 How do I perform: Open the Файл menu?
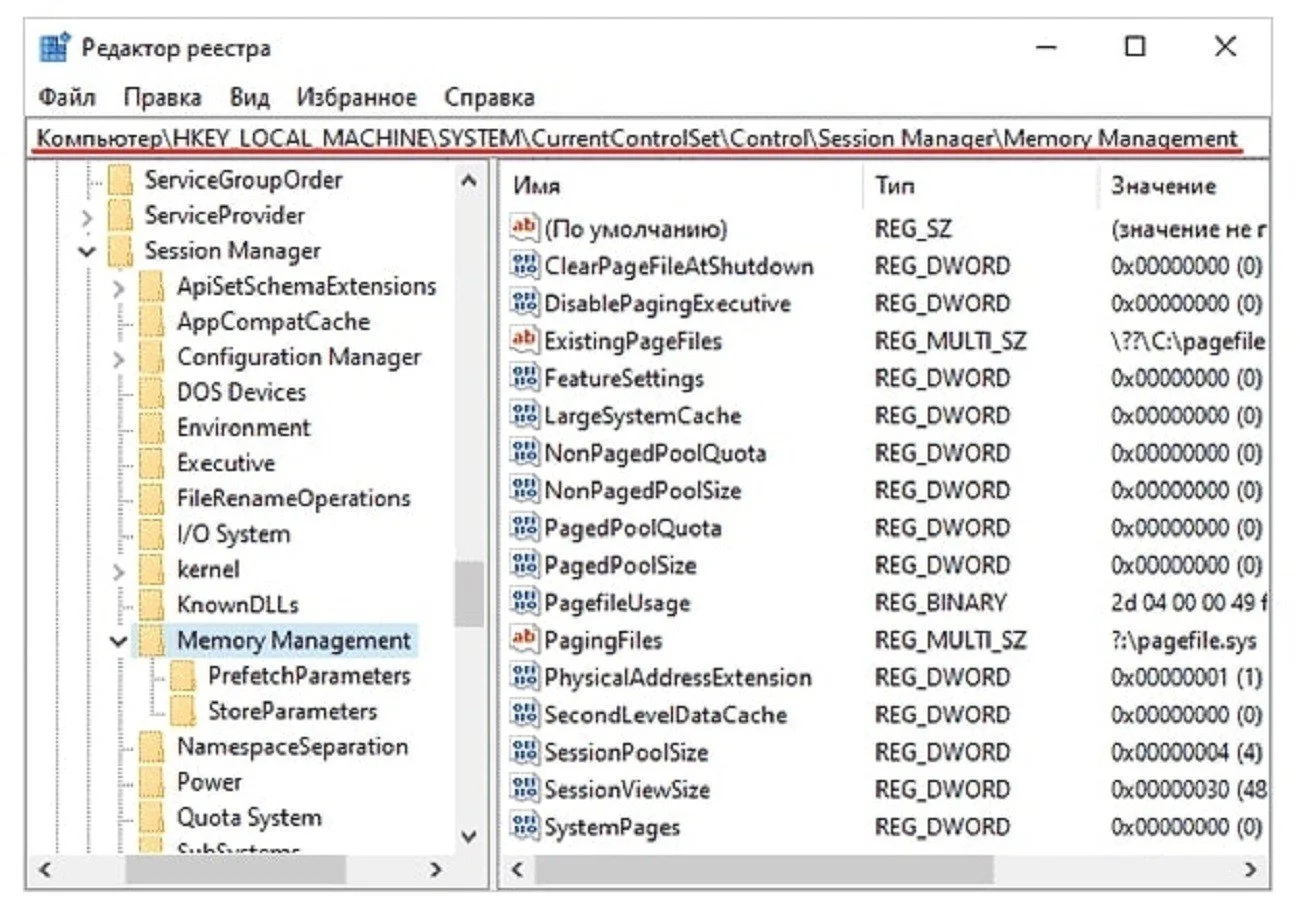[x=67, y=98]
